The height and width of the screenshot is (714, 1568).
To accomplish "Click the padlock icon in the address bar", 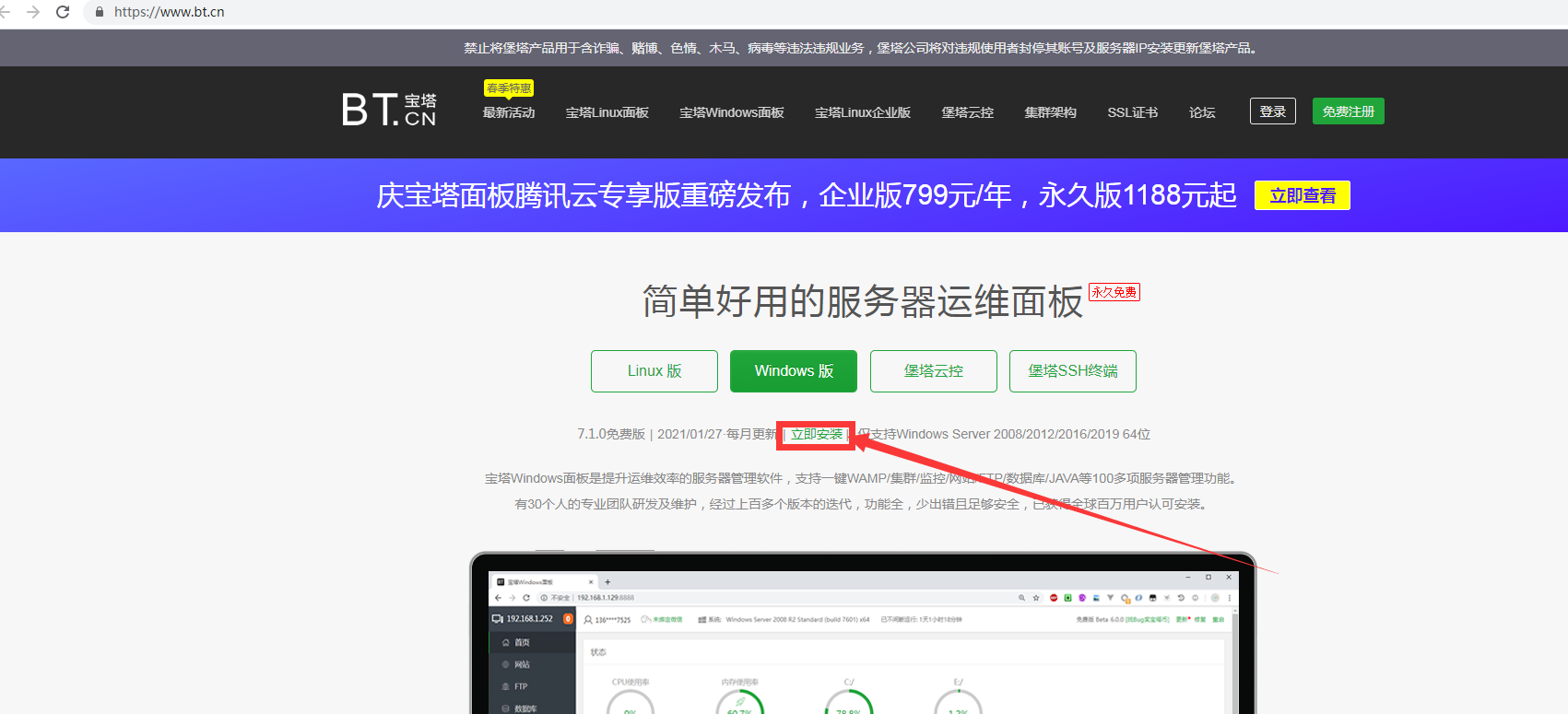I will coord(100,12).
